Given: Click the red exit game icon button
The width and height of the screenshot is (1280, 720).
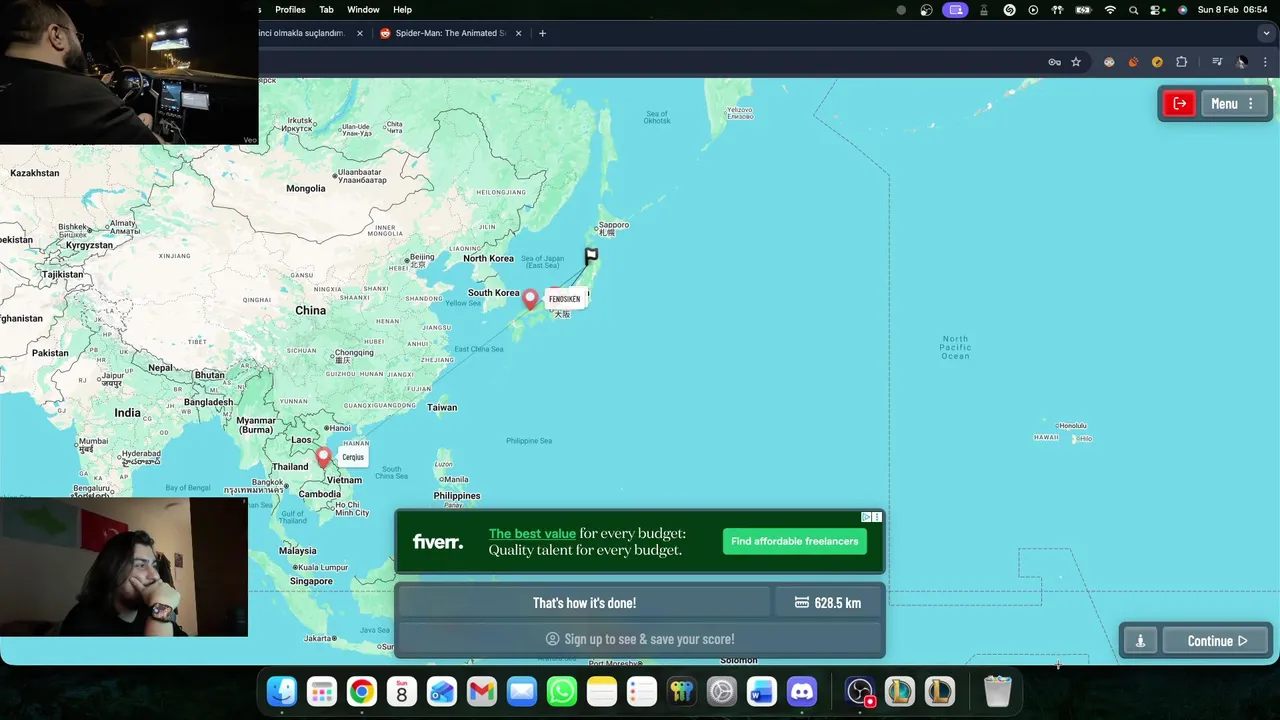Looking at the screenshot, I should click(x=1180, y=104).
